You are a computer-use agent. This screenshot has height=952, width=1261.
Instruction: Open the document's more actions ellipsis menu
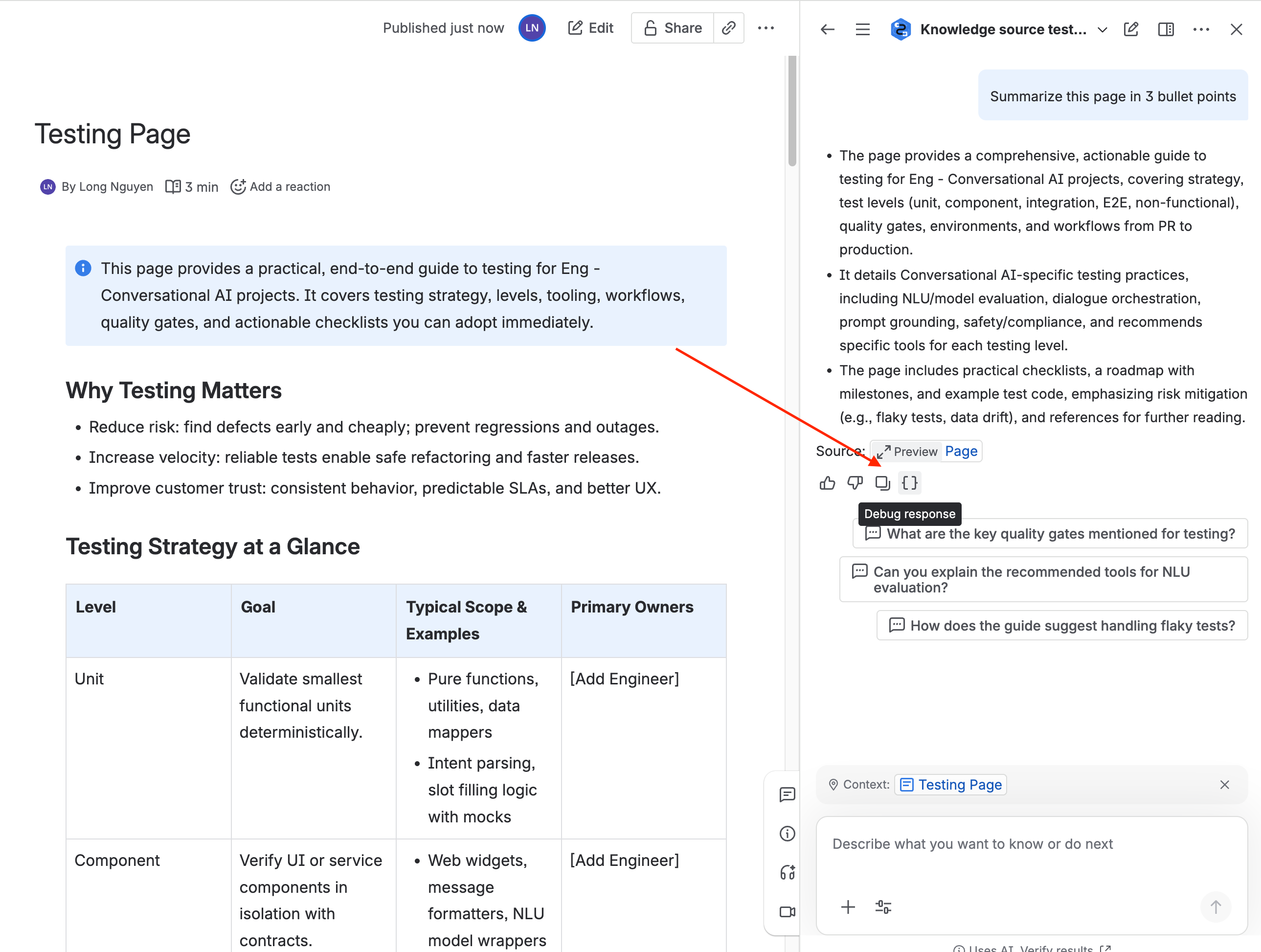(766, 27)
